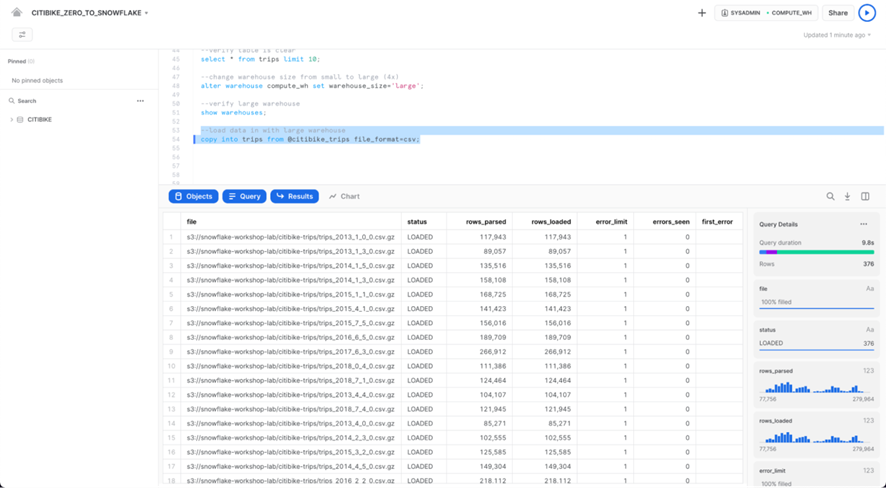Image resolution: width=886 pixels, height=488 pixels.
Task: Open the worksheet filter settings icon
Action: tap(22, 35)
